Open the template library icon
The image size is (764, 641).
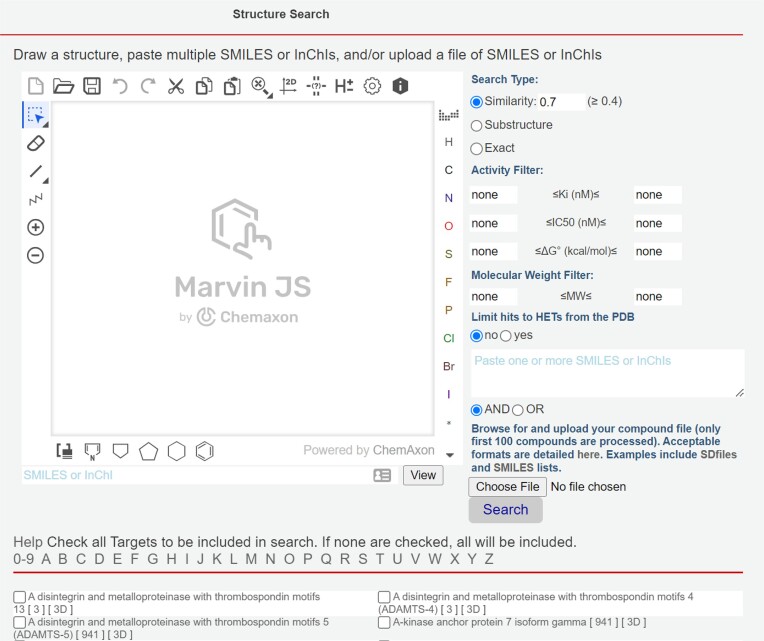pos(64,451)
